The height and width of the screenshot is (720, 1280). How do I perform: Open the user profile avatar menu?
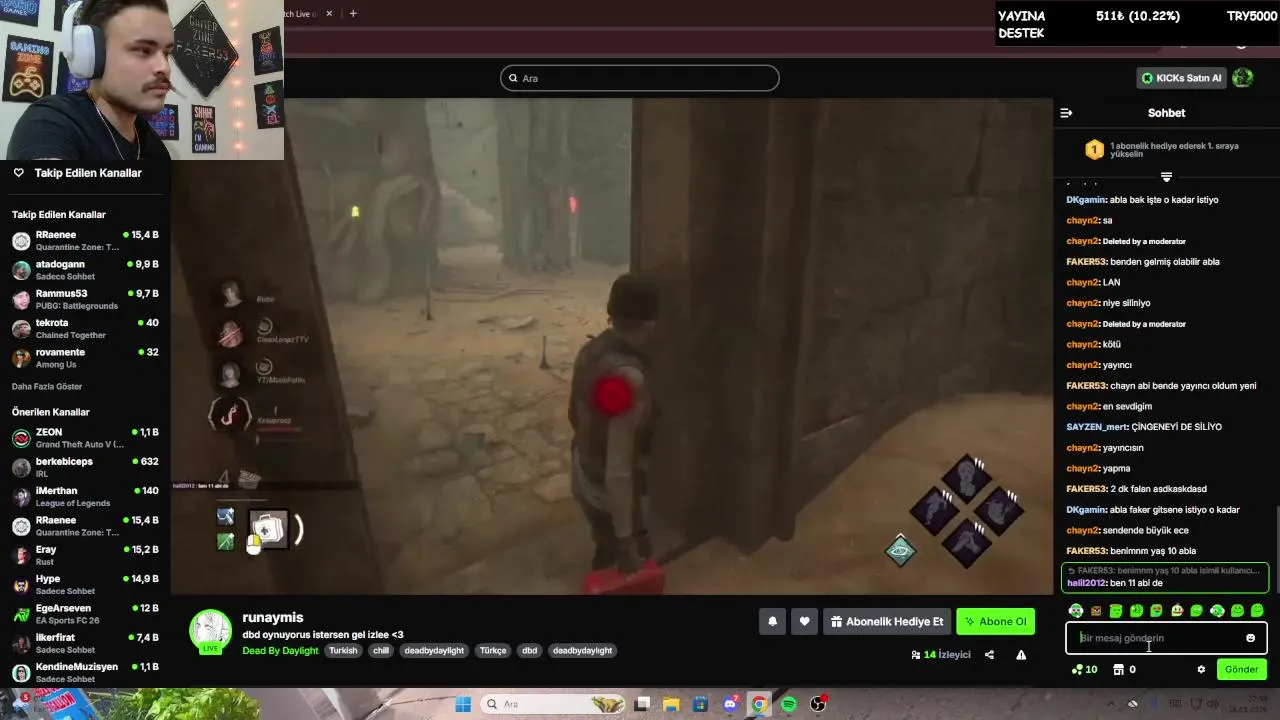(1243, 77)
